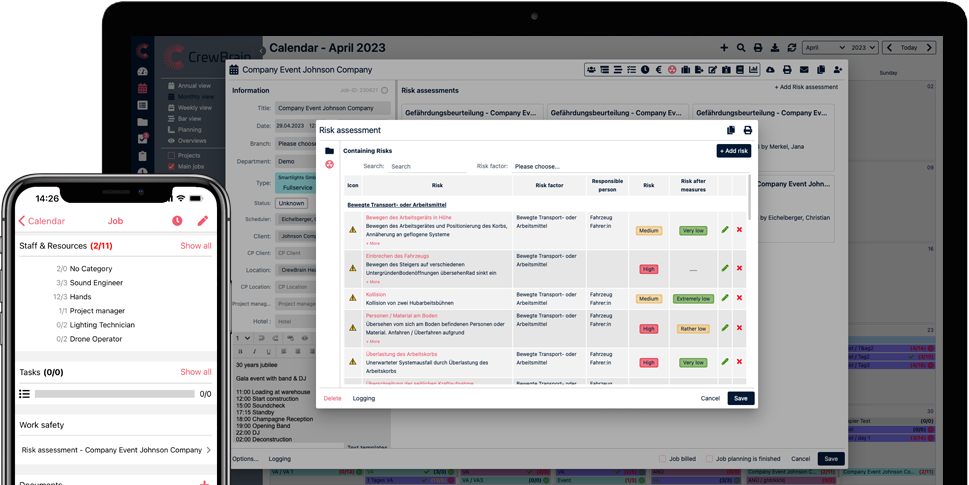Screen dimensions: 969x485
Task: Click the folder icon in Risk assessment sidebar
Action: coord(329,151)
